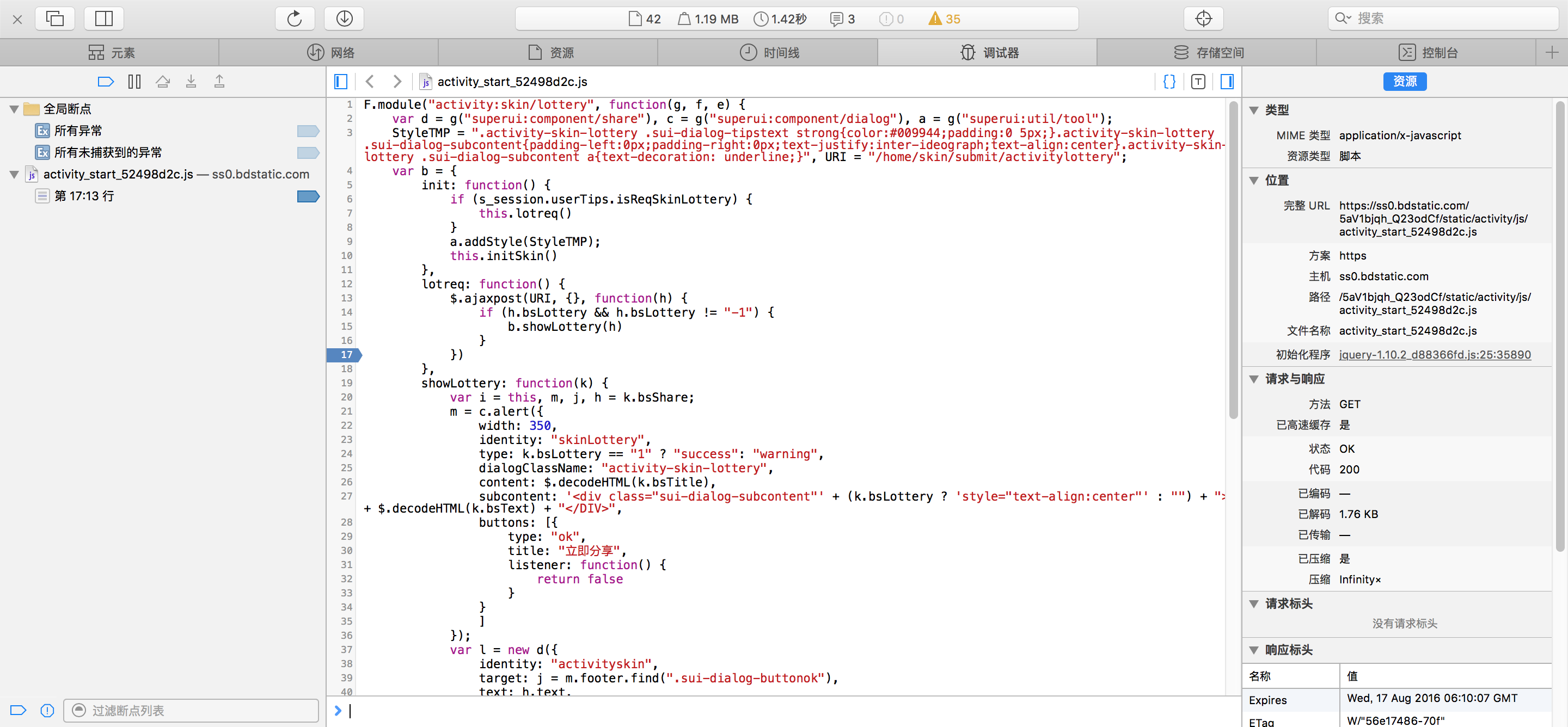1568x727 pixels.
Task: Click the 资源 details sidebar button
Action: point(1404,82)
